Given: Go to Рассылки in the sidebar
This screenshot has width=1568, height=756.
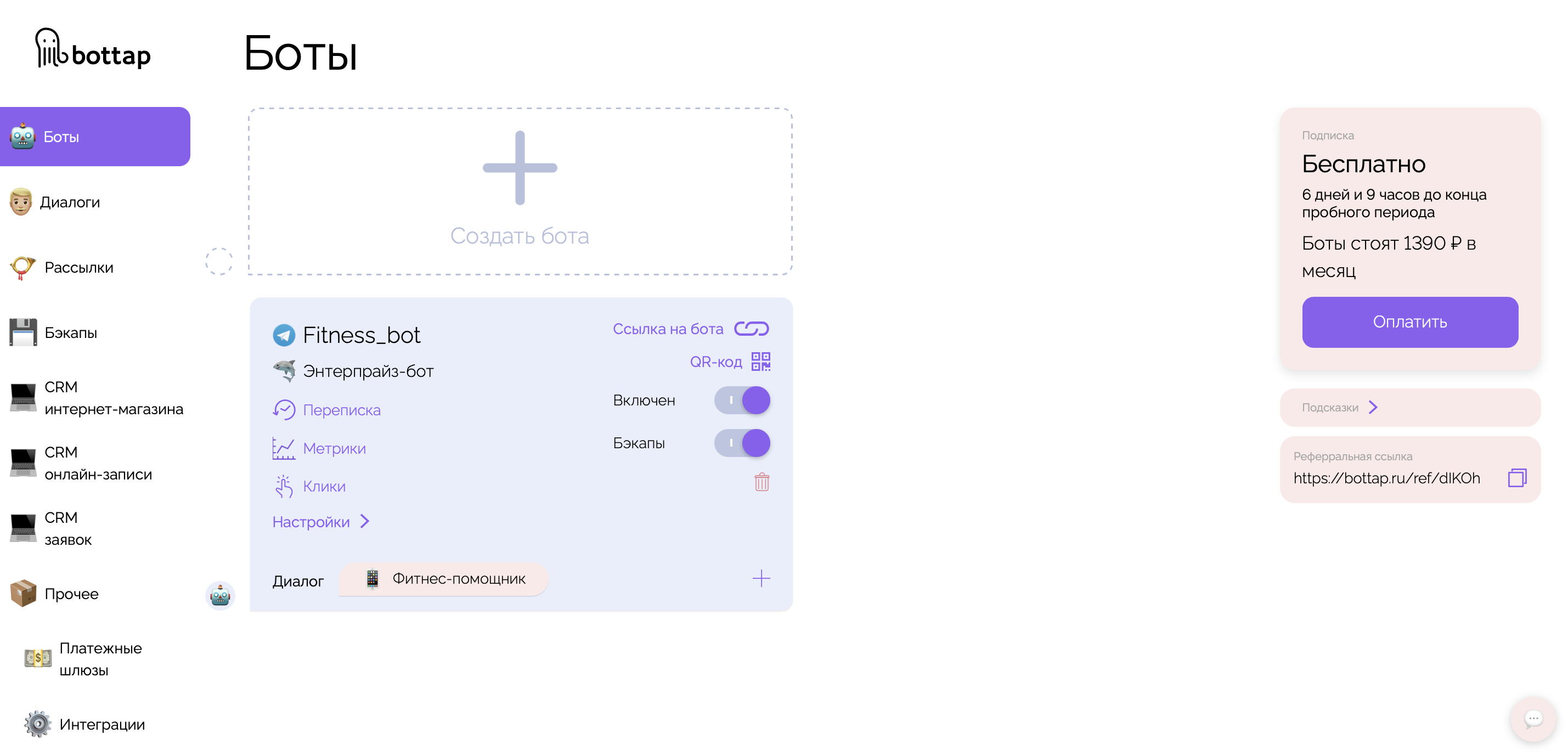Looking at the screenshot, I should tap(78, 268).
